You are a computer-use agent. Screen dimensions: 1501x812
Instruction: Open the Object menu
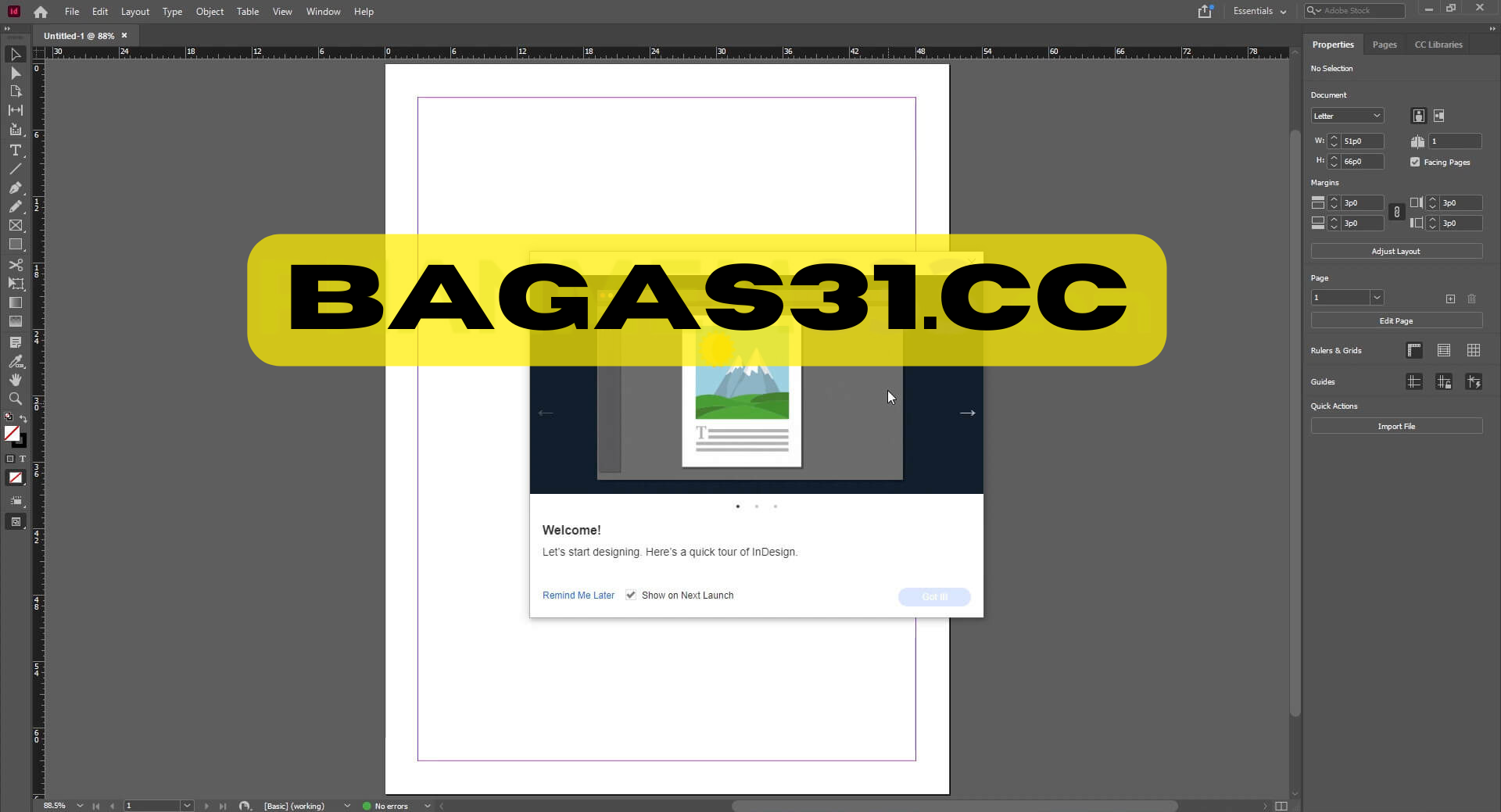pyautogui.click(x=210, y=12)
